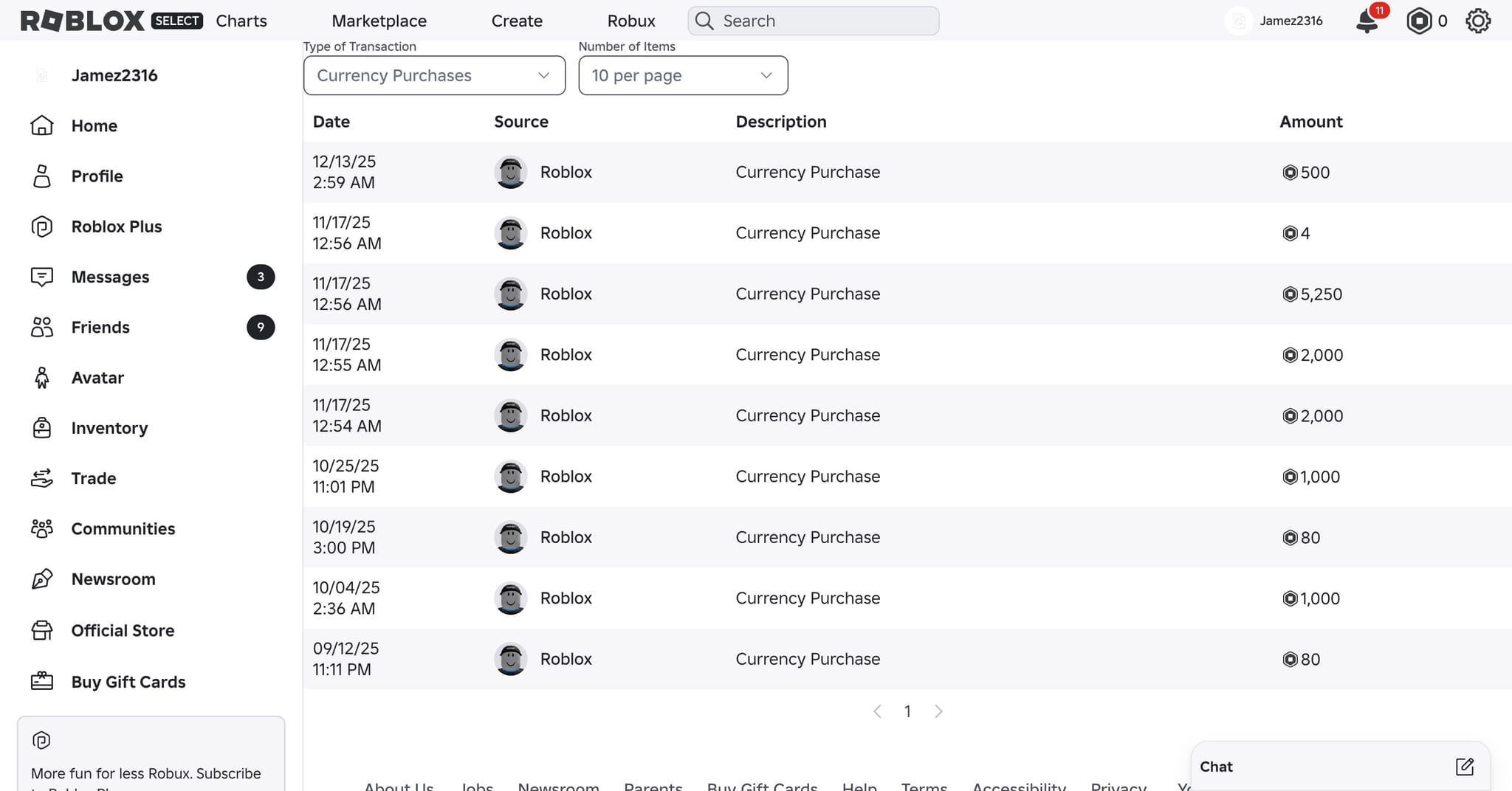Screen dimensions: 1512x791
Task: Click the Home sidebar icon
Action: click(x=42, y=125)
